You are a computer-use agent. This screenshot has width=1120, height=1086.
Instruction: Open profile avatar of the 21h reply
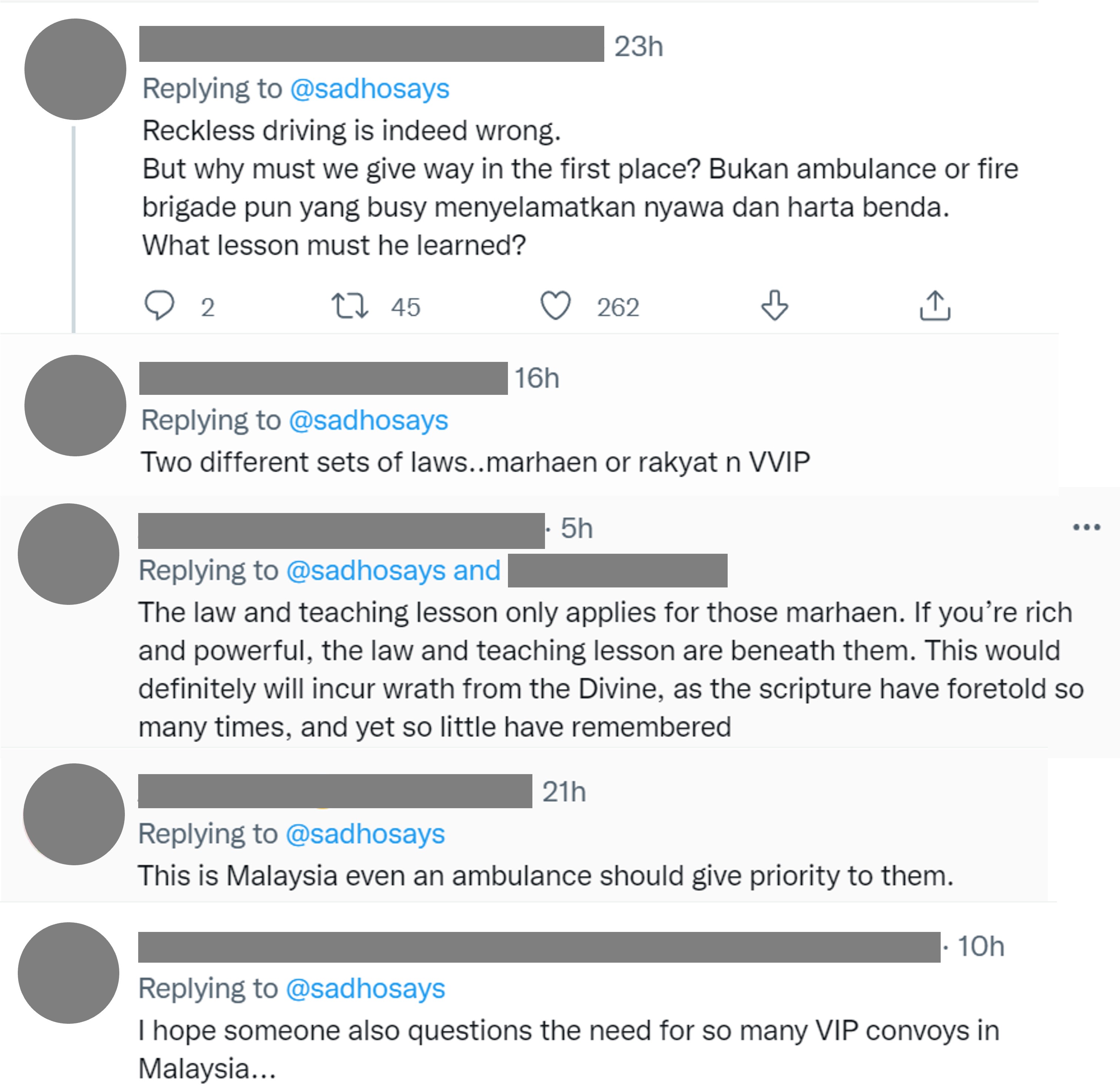tap(74, 814)
